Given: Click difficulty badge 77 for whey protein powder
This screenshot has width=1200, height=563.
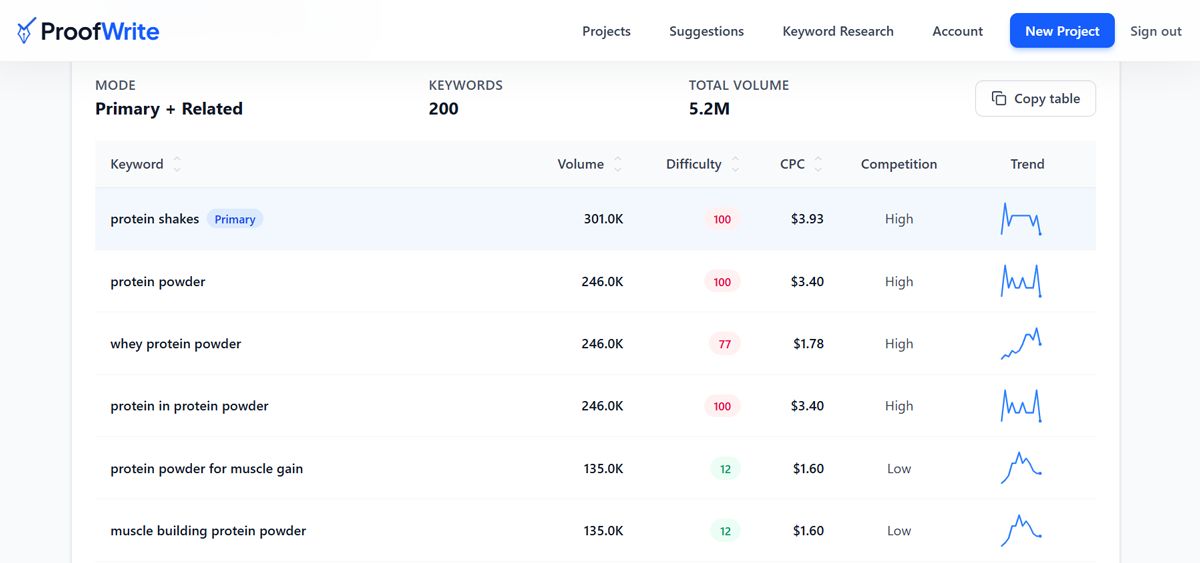Looking at the screenshot, I should [x=724, y=343].
